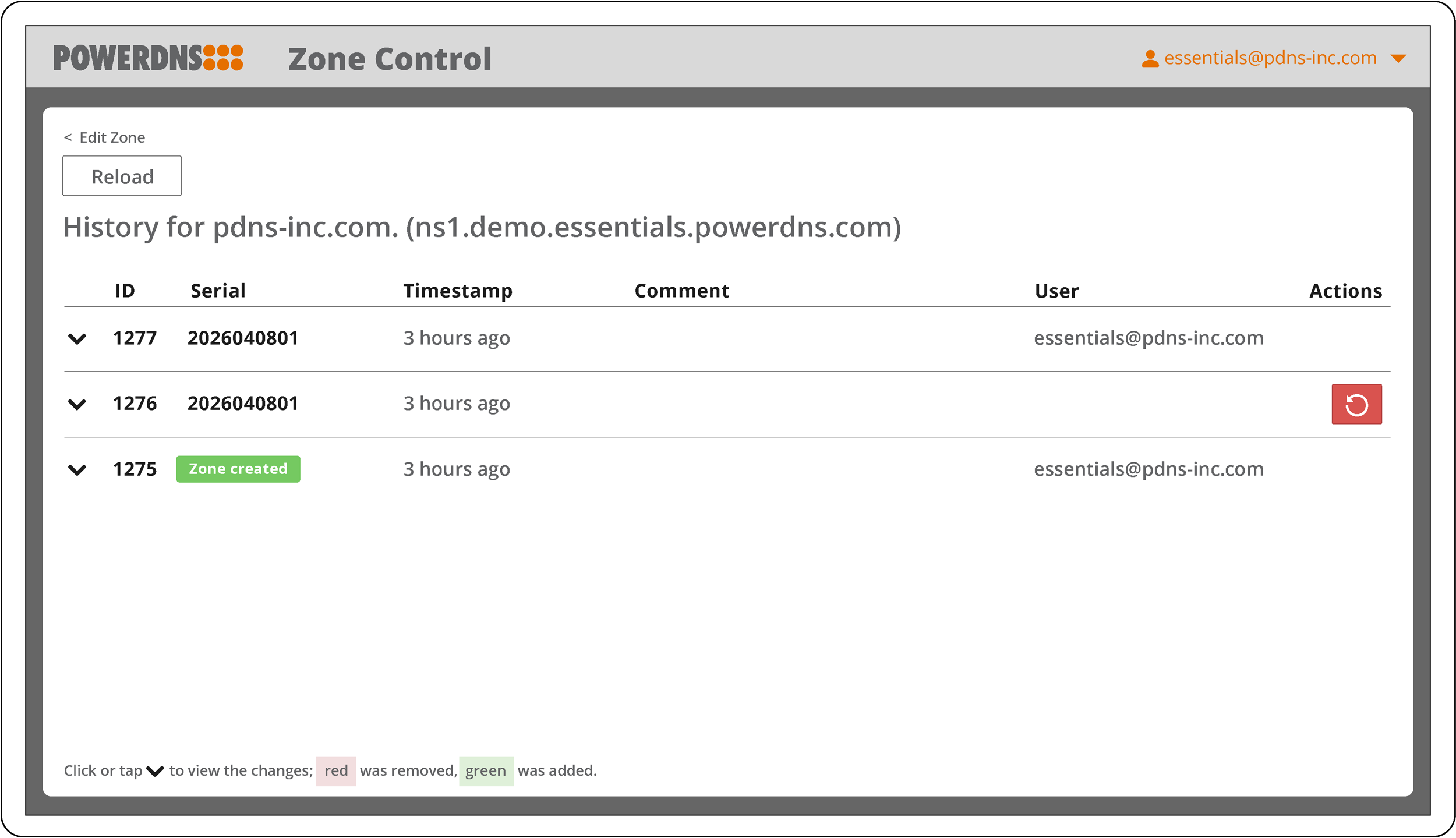The height and width of the screenshot is (838, 1456).
Task: Click the chevron icon in footer legend
Action: 155,771
